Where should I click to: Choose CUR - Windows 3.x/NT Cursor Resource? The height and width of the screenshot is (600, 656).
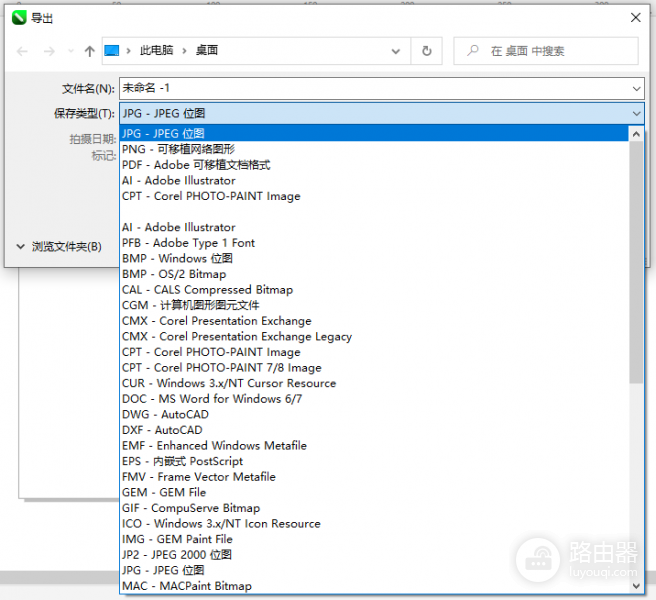(x=374, y=383)
